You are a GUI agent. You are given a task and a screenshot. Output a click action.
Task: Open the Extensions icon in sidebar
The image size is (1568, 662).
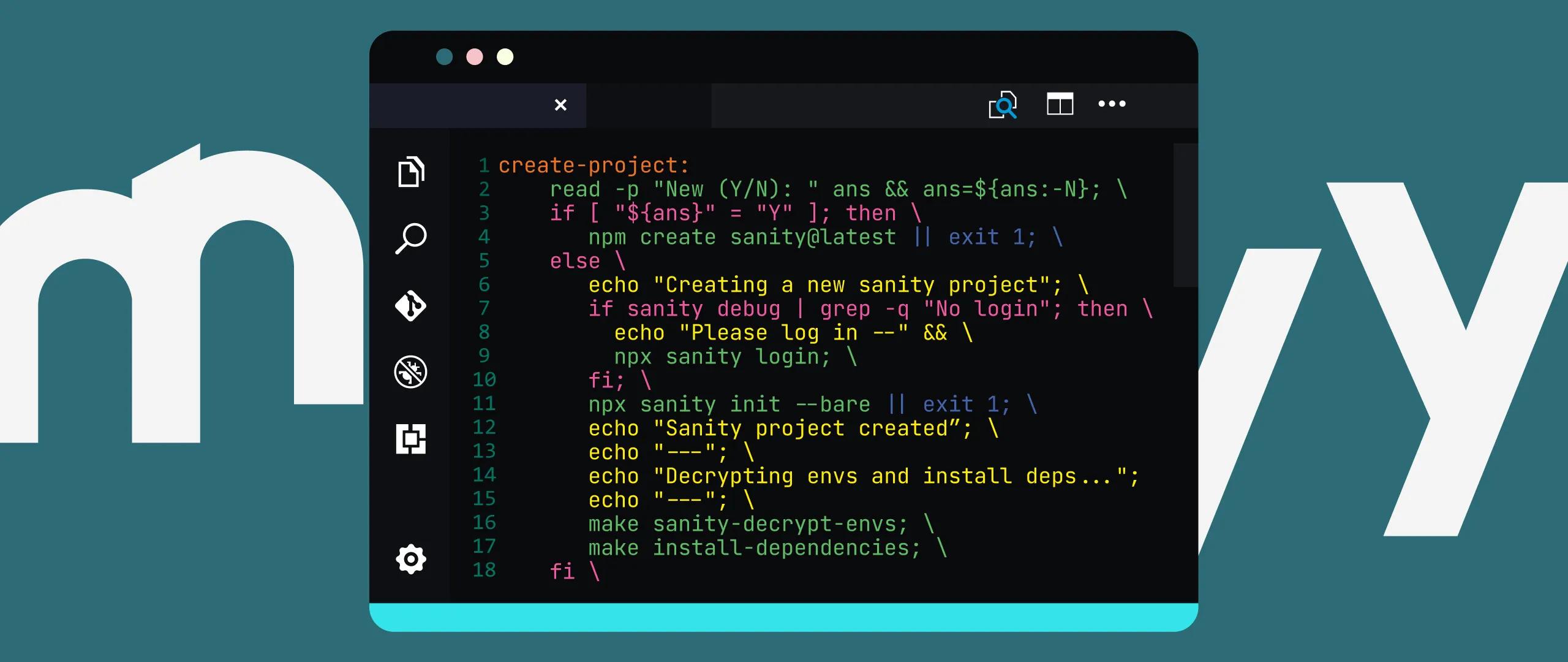pyautogui.click(x=411, y=439)
